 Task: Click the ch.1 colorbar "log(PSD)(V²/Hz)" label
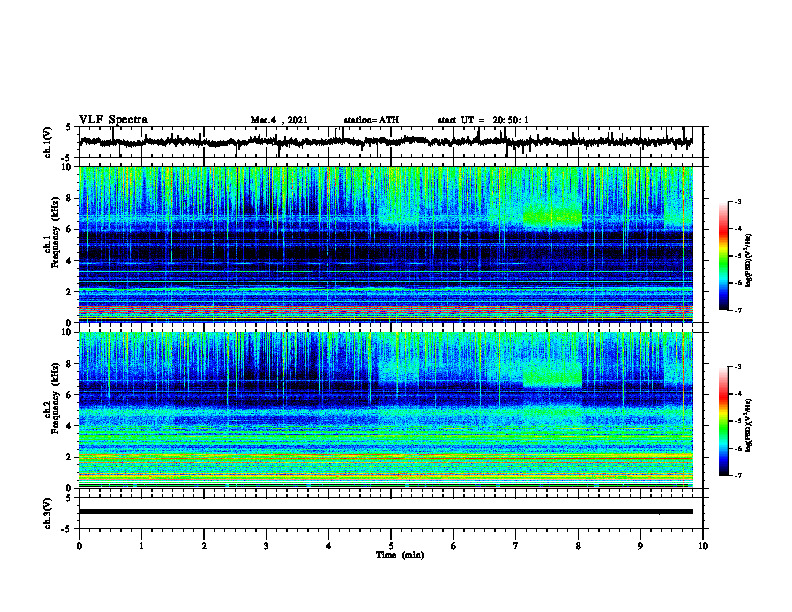pyautogui.click(x=749, y=261)
